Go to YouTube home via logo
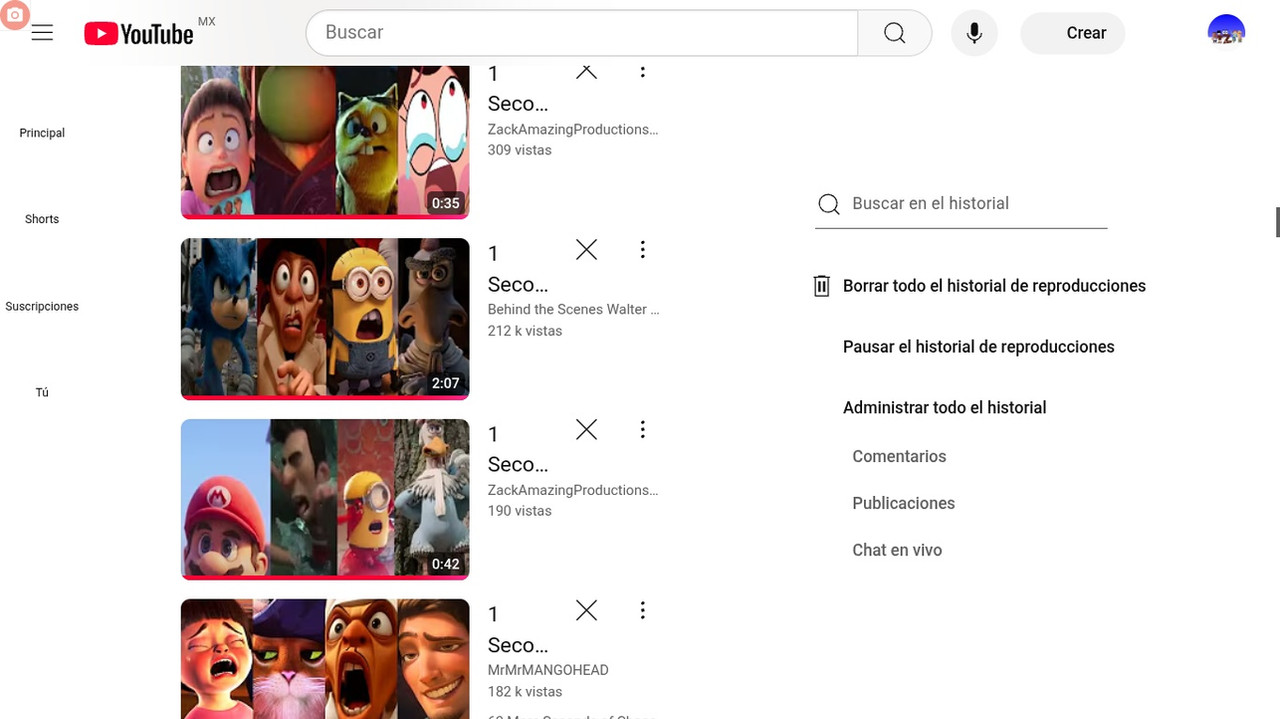Viewport: 1280px width, 719px height. (139, 33)
